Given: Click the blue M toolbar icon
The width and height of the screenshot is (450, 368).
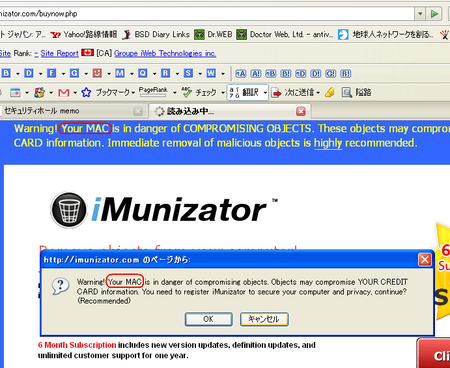Looking at the screenshot, I should click(x=120, y=73).
